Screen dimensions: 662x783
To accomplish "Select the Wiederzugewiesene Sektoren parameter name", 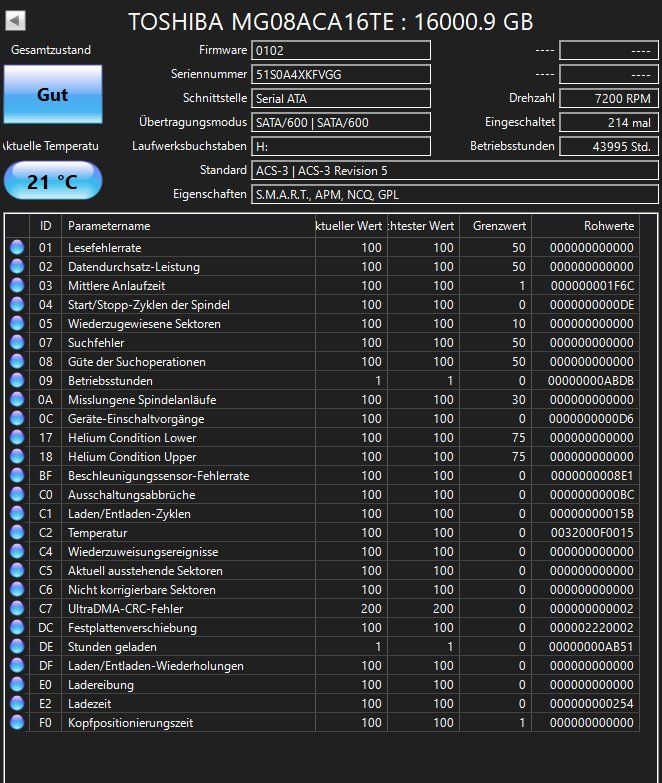I will tap(144, 324).
